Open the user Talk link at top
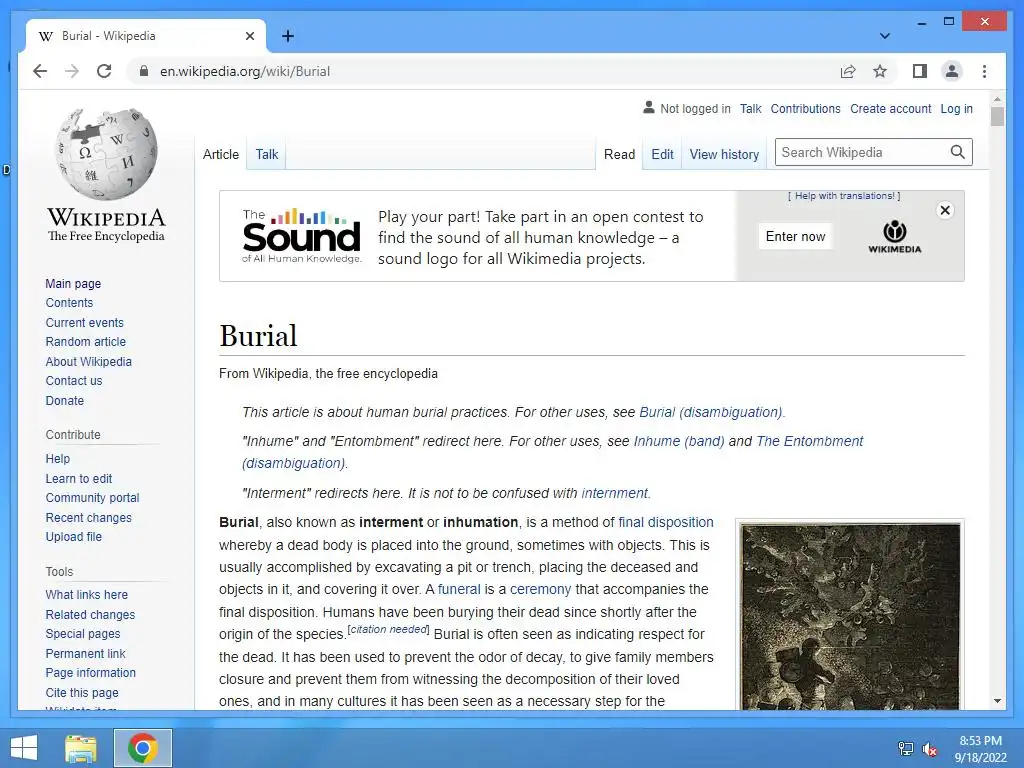1024x768 pixels. click(x=750, y=109)
